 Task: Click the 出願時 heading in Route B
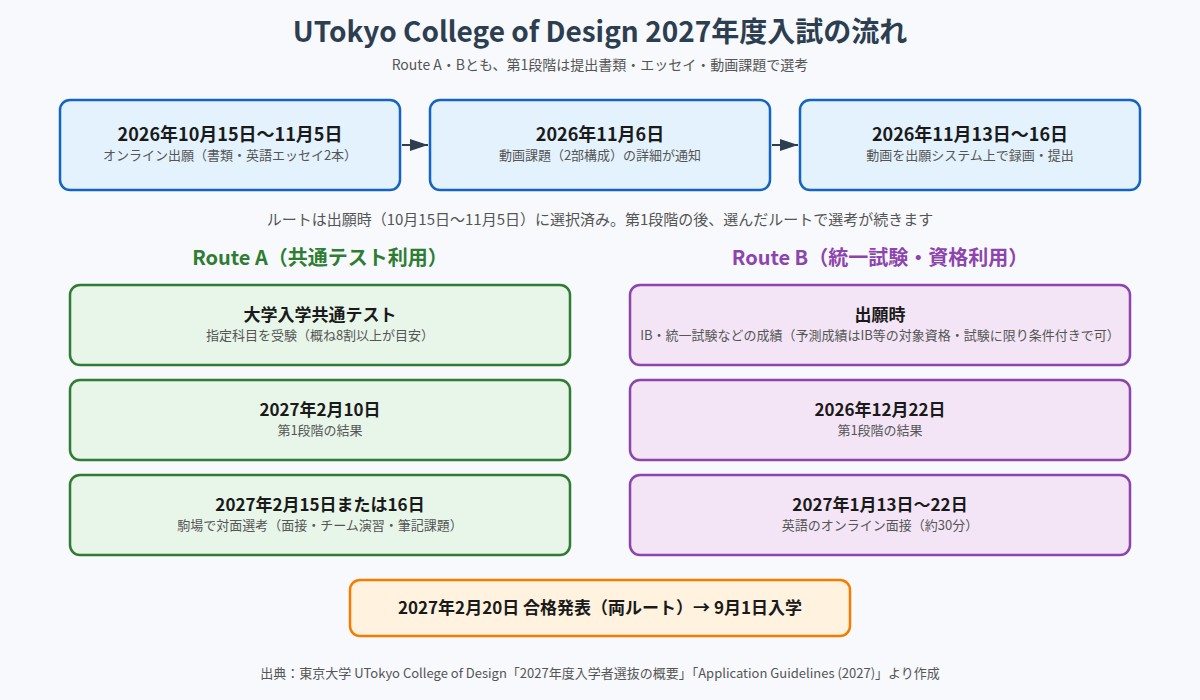(880, 314)
